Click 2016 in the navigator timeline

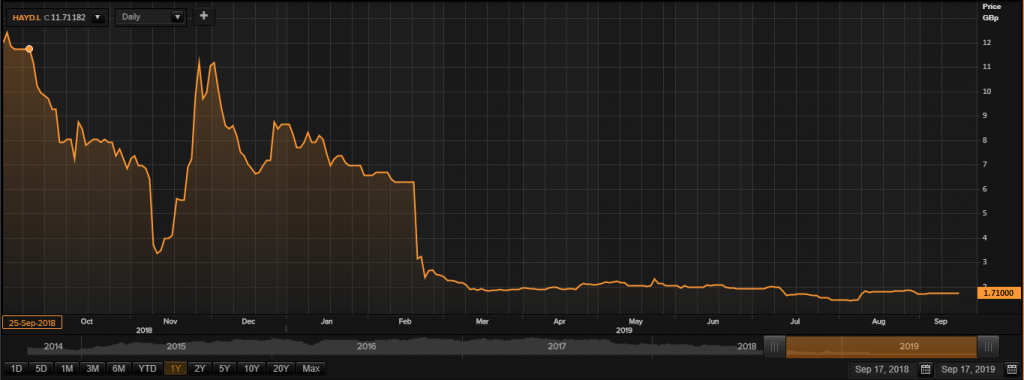tap(366, 346)
